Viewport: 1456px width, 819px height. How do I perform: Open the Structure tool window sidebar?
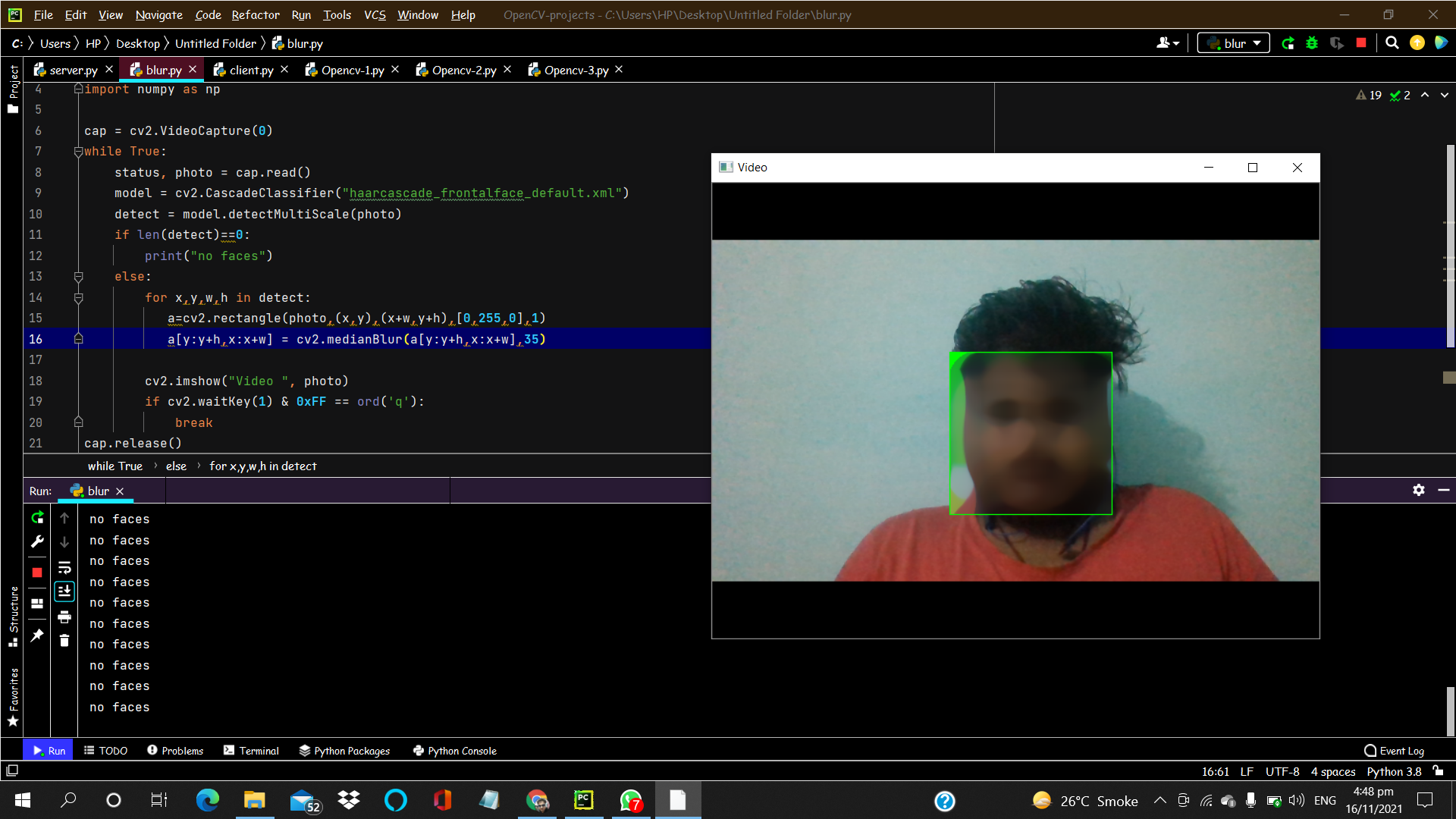tap(13, 616)
